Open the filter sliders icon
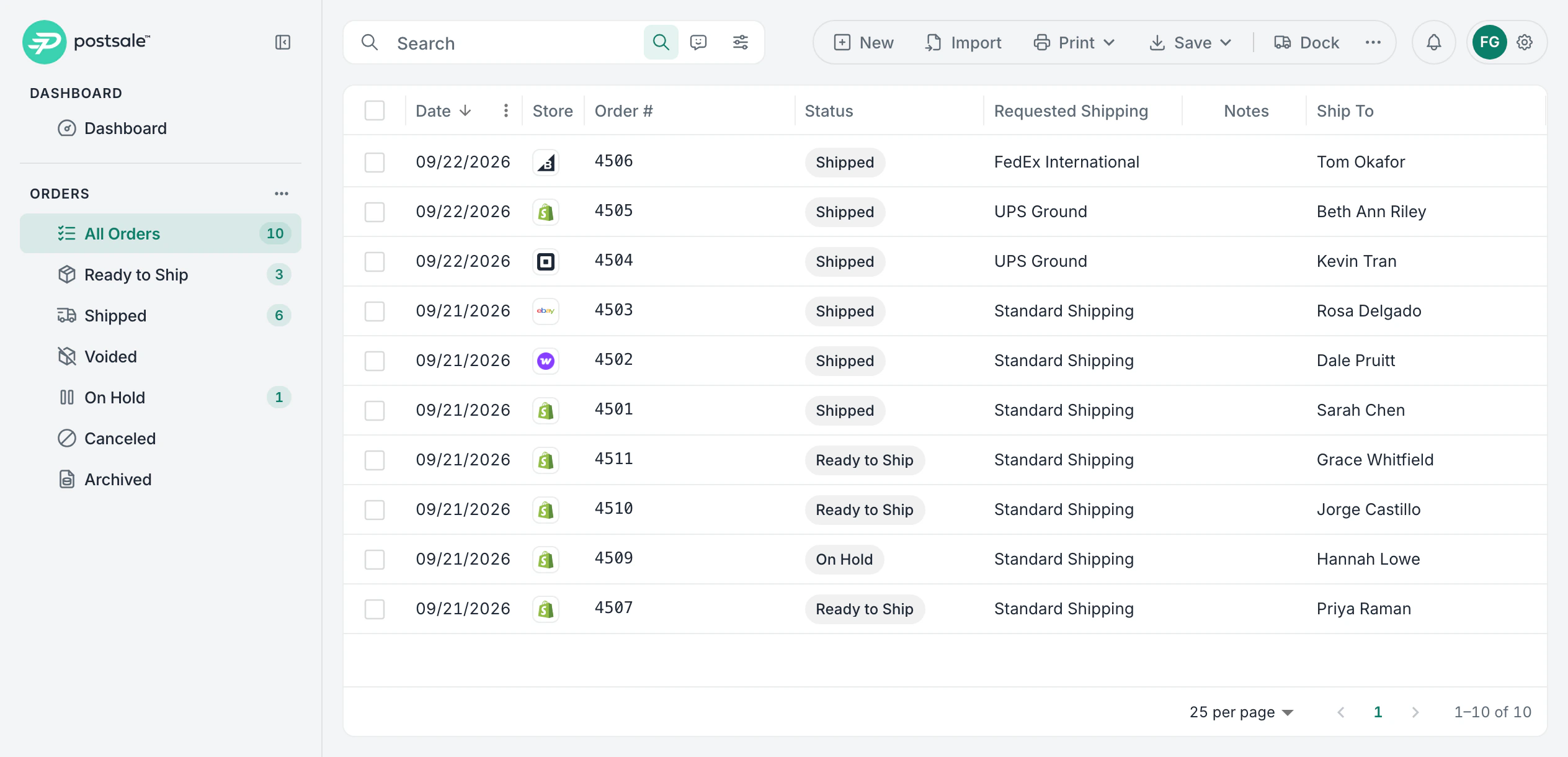This screenshot has width=1568, height=757. [x=741, y=42]
